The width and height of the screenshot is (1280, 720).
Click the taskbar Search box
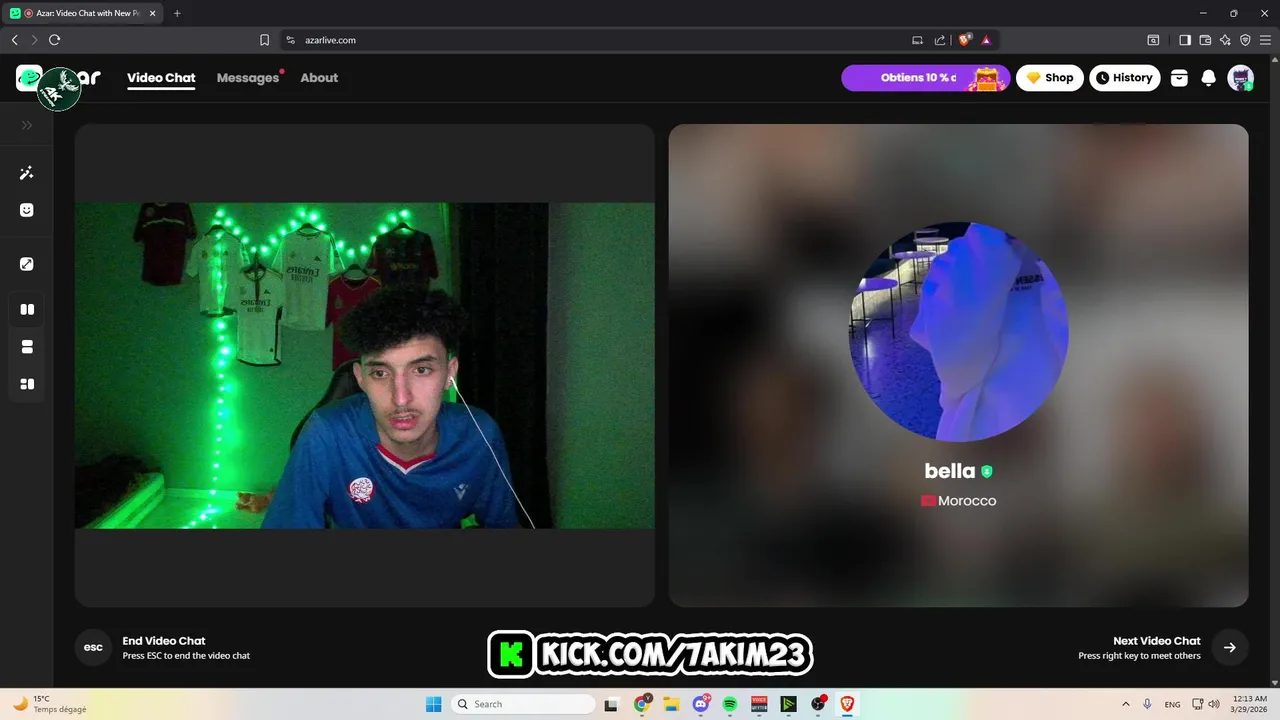coord(523,704)
